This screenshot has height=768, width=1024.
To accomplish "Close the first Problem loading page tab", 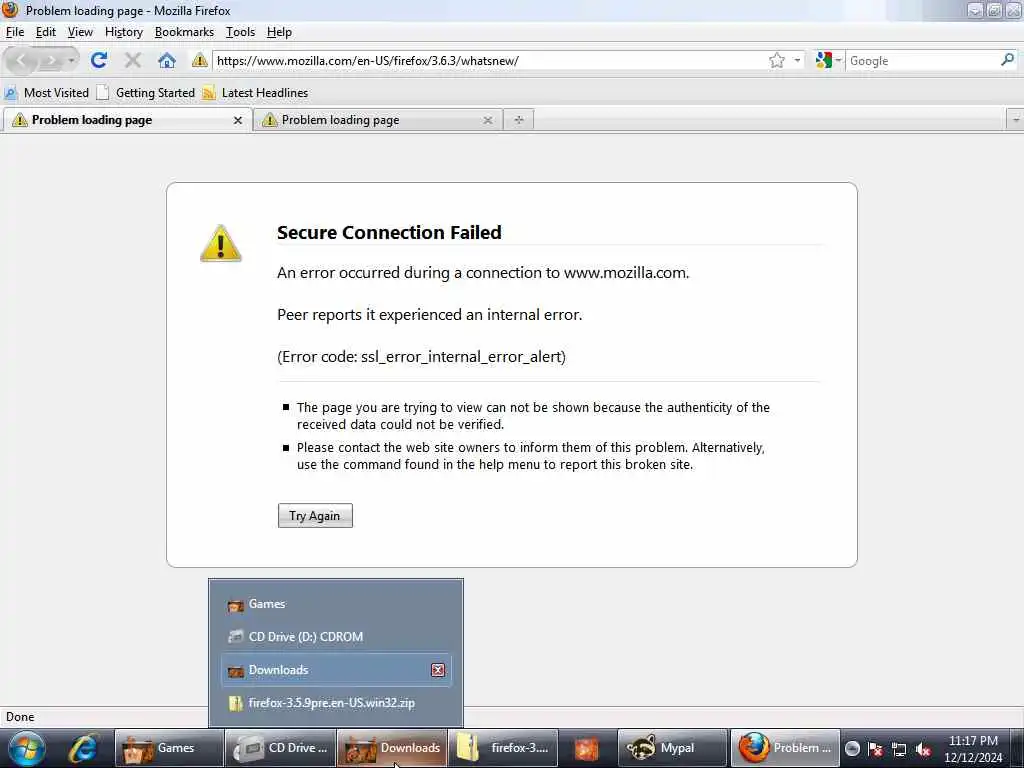I will pyautogui.click(x=238, y=120).
